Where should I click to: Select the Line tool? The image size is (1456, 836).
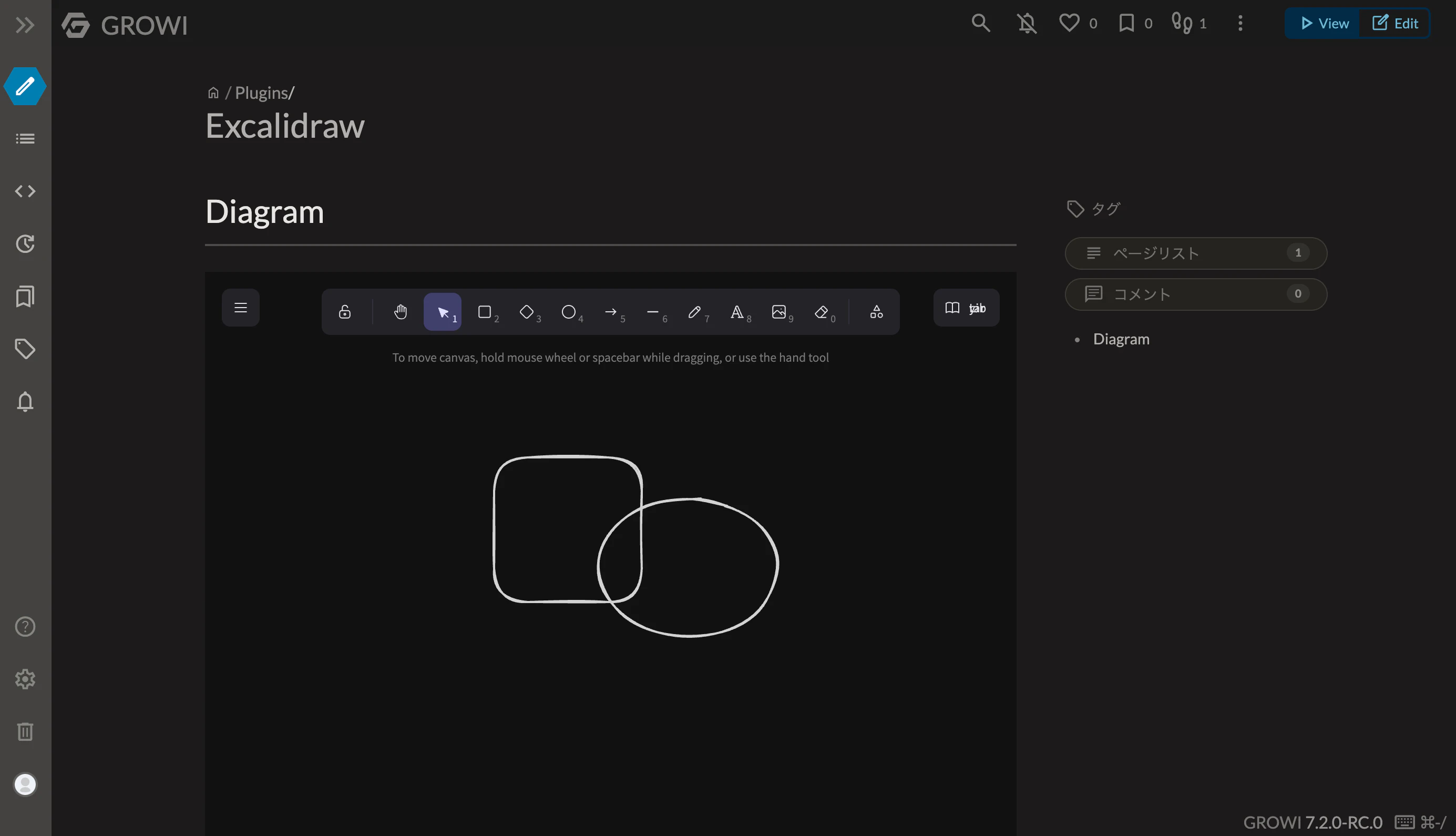(x=653, y=312)
